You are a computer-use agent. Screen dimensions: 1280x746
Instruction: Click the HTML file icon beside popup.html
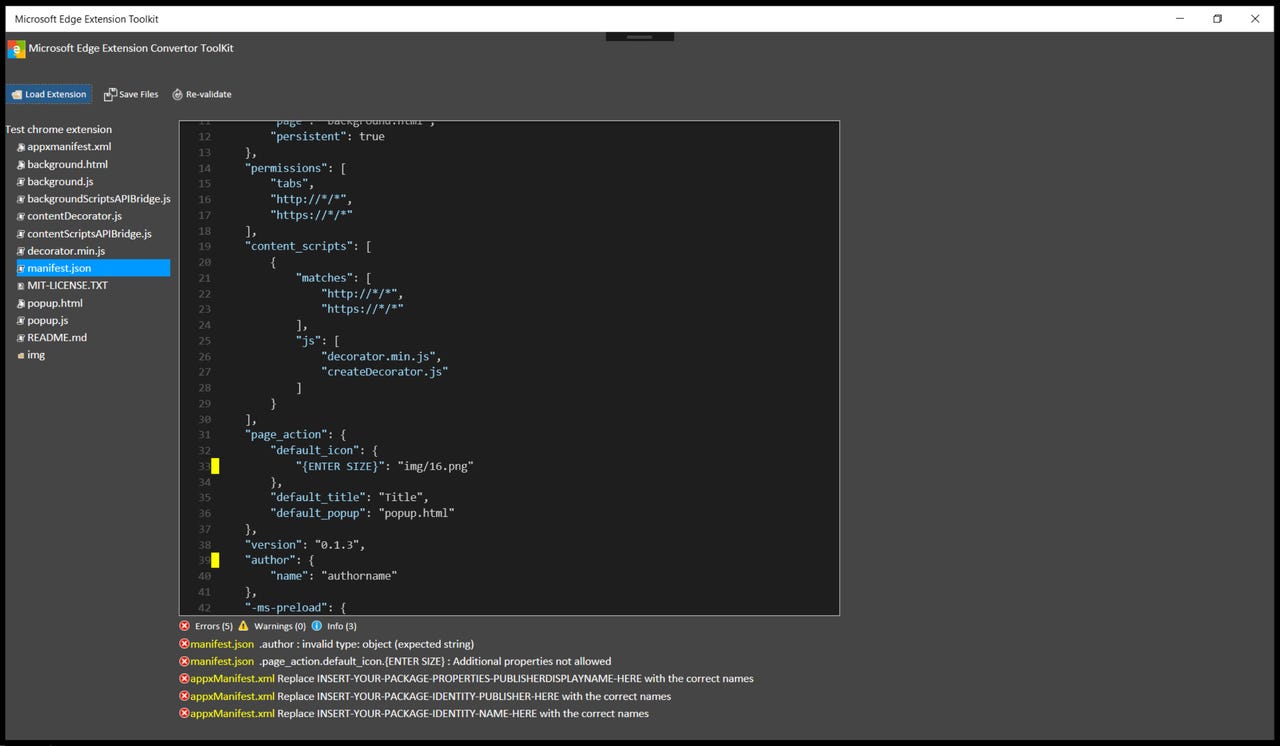pos(20,302)
